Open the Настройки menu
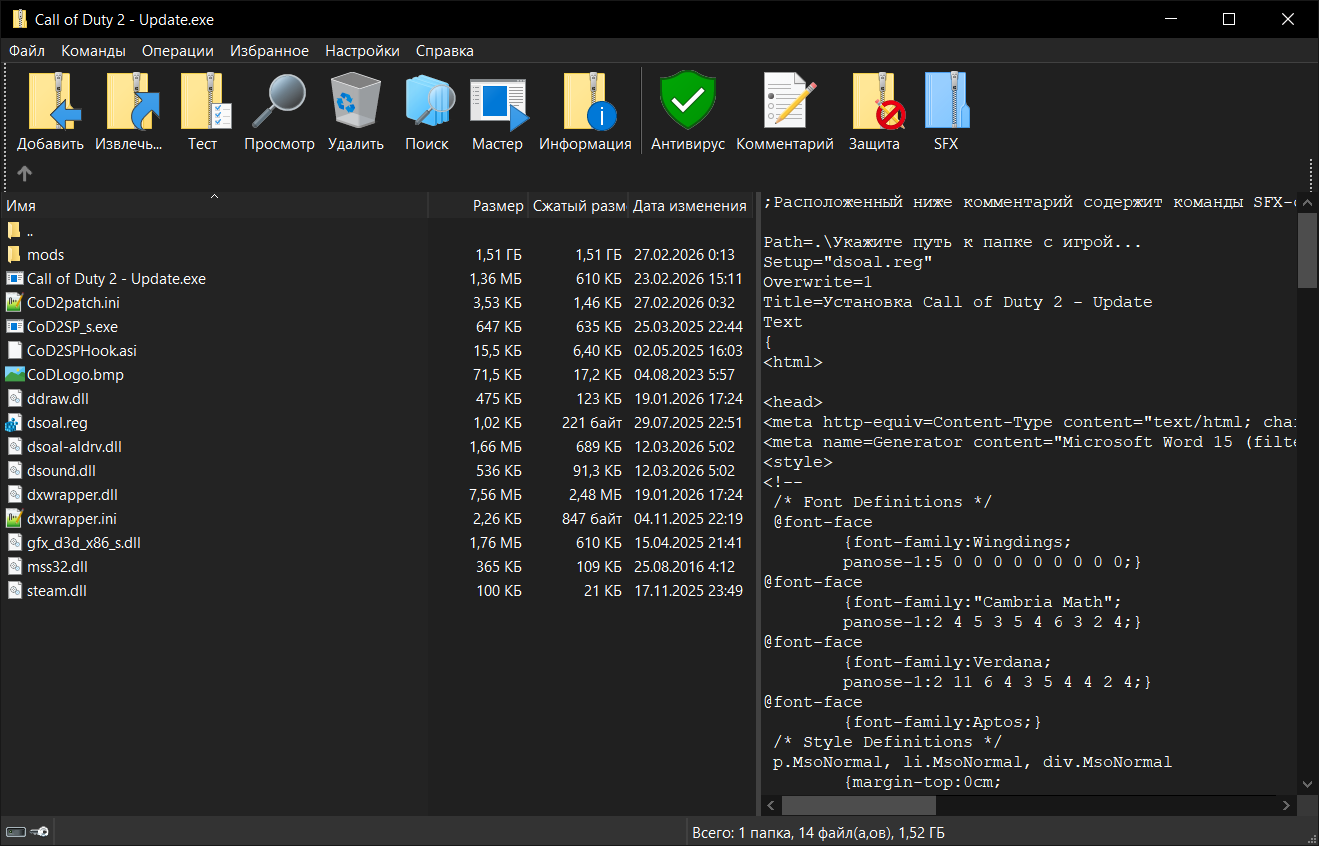Screen dimensions: 1319x846 point(362,51)
